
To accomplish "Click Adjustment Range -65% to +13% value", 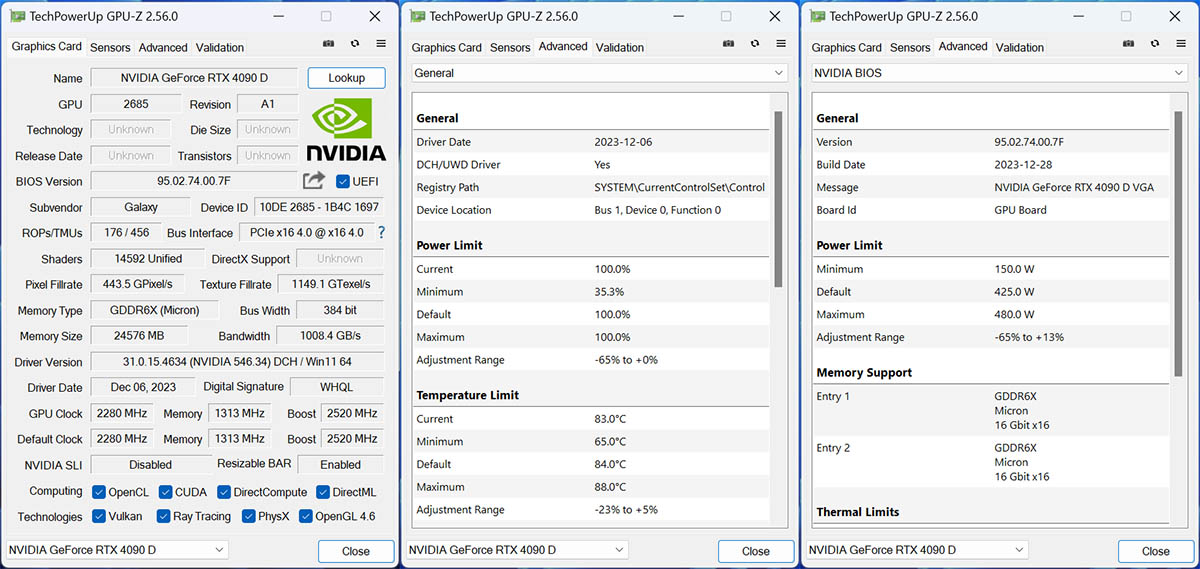I will [x=1028, y=337].
